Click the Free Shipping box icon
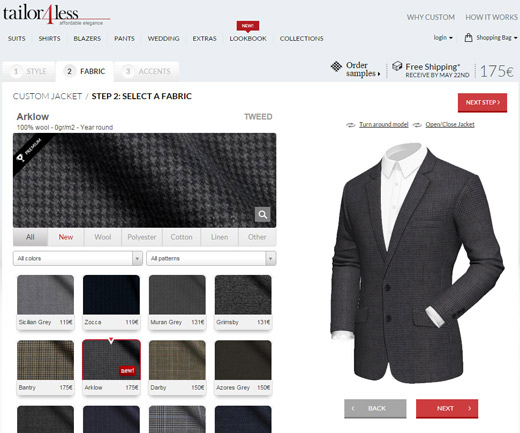 click(397, 66)
